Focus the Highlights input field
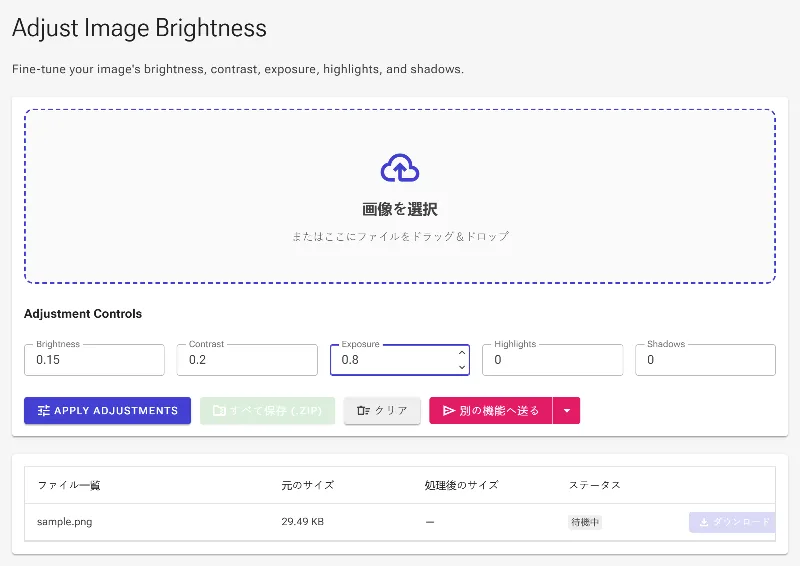800x566 pixels. pyautogui.click(x=553, y=360)
